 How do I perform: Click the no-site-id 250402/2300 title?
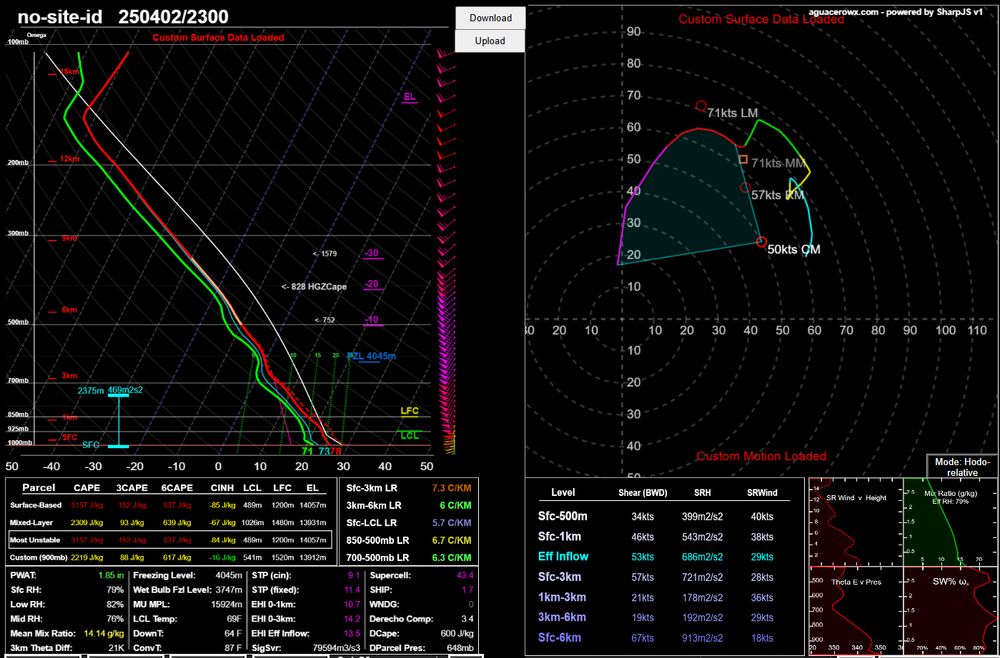123,17
